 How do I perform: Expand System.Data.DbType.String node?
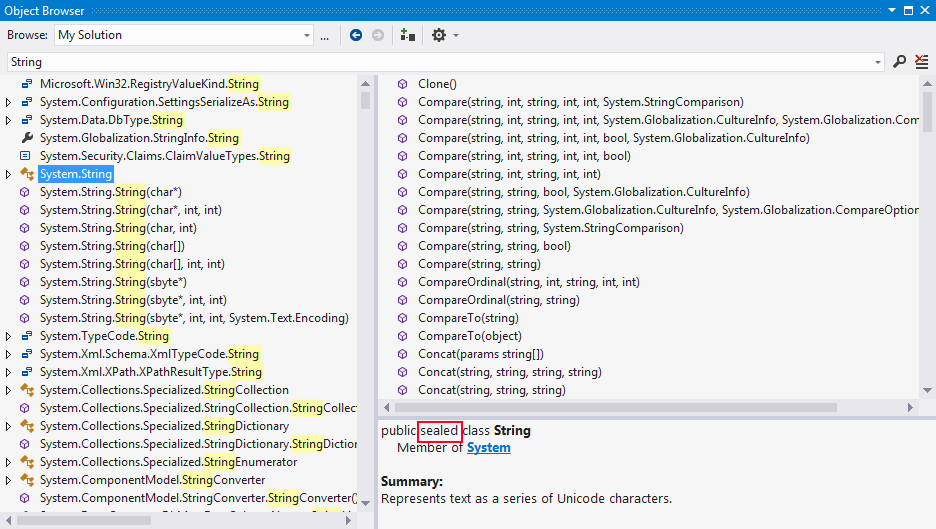8,120
